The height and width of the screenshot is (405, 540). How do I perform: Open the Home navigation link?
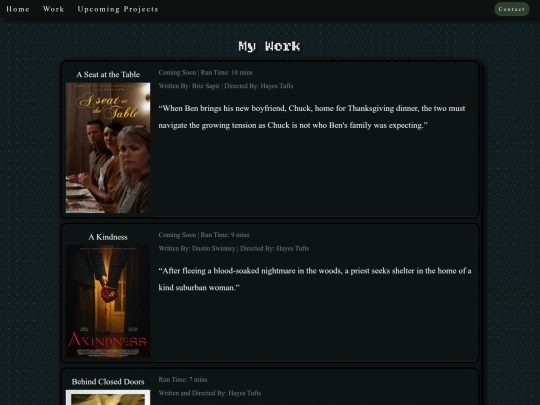[18, 9]
